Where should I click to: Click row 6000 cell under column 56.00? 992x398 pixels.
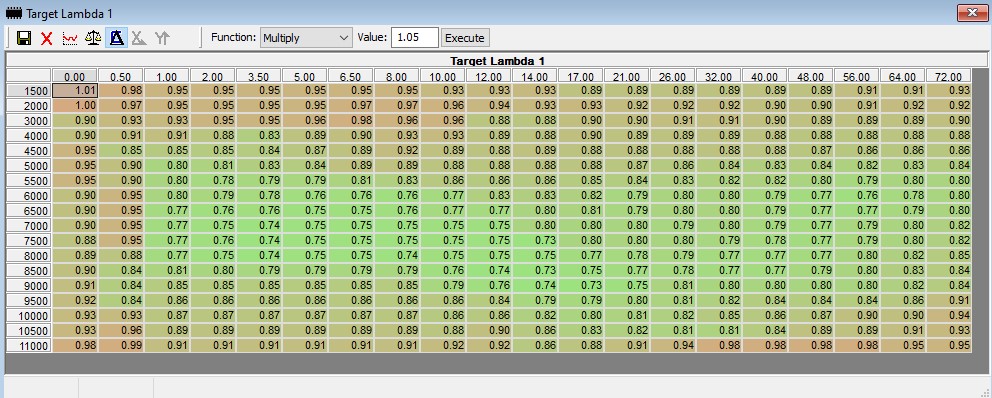click(x=857, y=196)
